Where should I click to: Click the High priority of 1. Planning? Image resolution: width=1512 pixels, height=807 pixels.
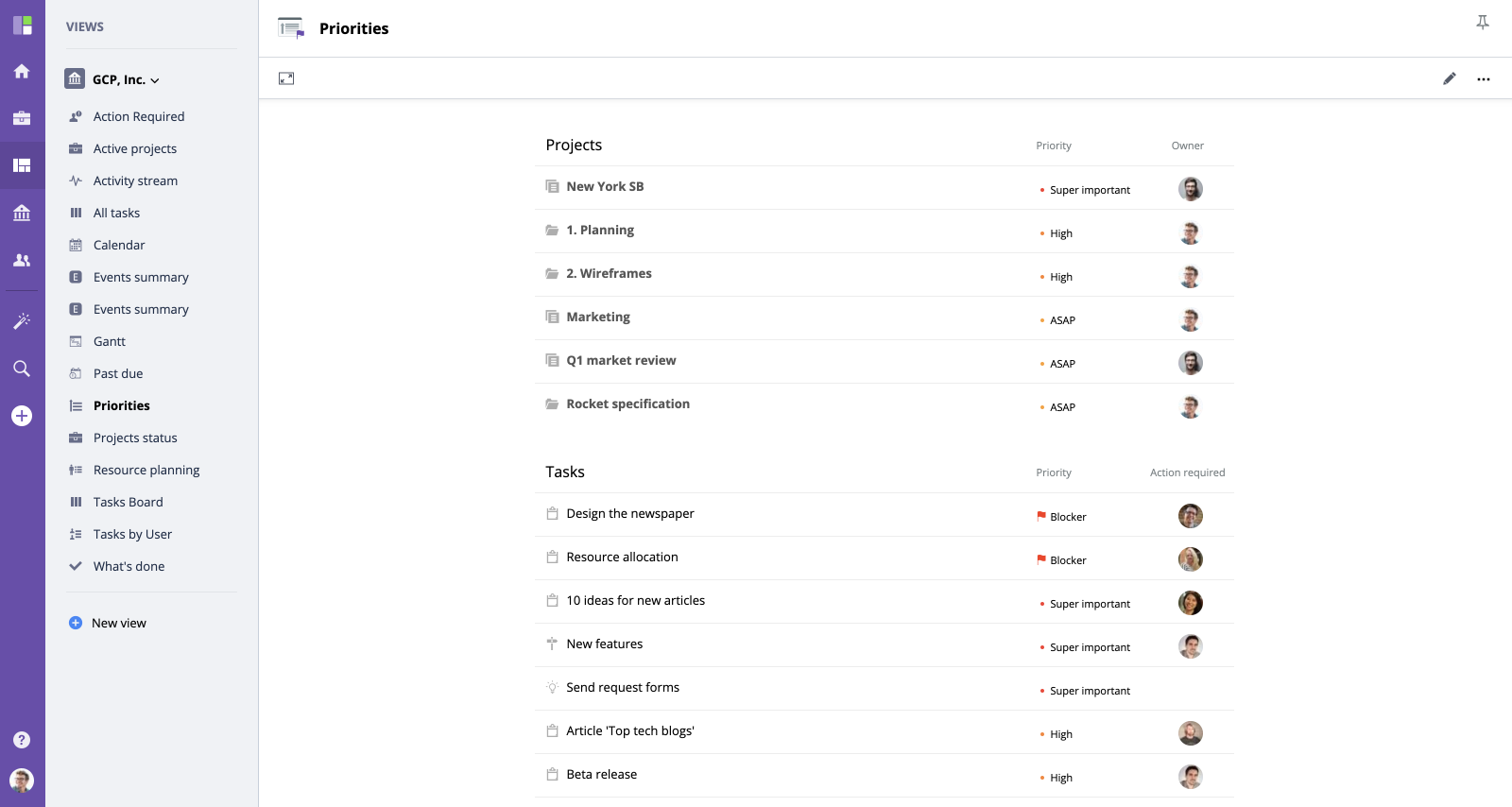click(x=1057, y=233)
